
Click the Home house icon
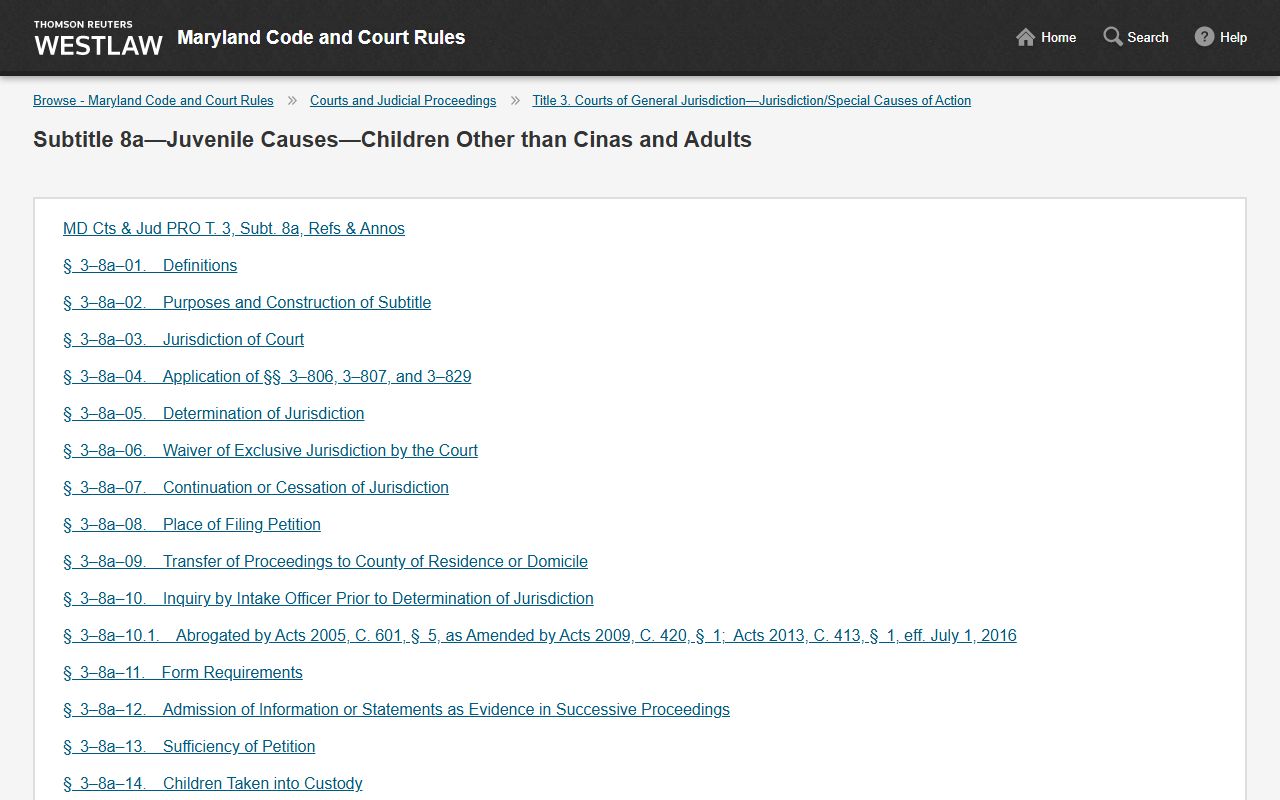pyautogui.click(x=1025, y=37)
